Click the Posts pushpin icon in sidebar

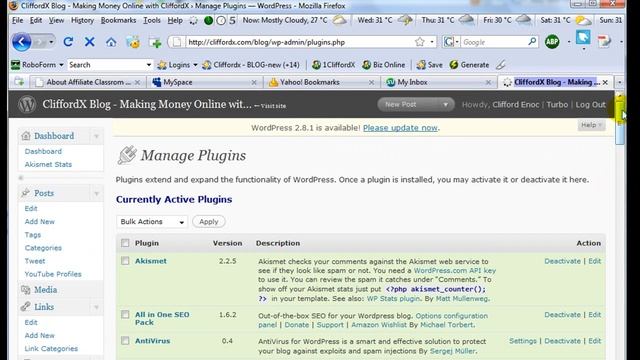[x=26, y=193]
